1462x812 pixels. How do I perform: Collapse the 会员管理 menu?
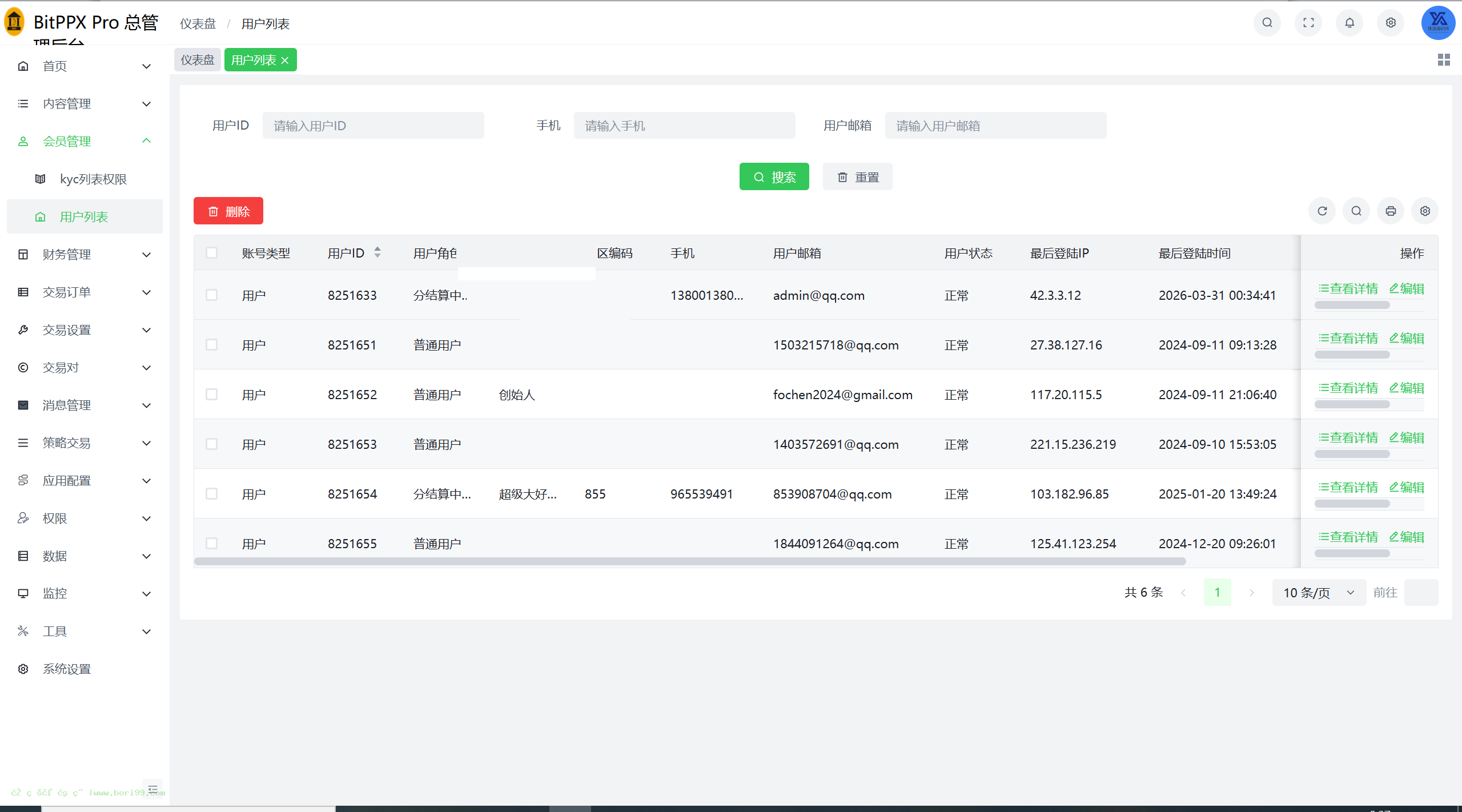[x=85, y=142]
